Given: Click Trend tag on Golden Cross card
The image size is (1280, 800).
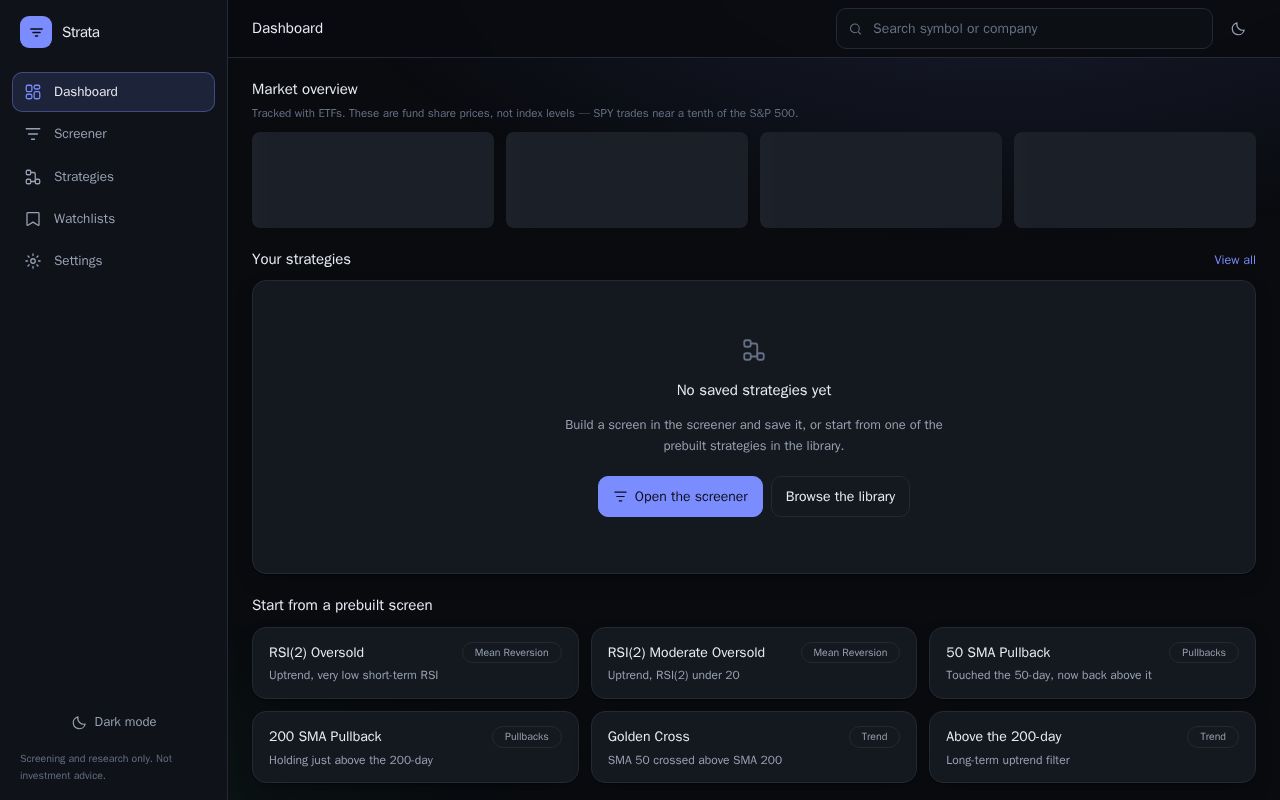Looking at the screenshot, I should point(874,737).
